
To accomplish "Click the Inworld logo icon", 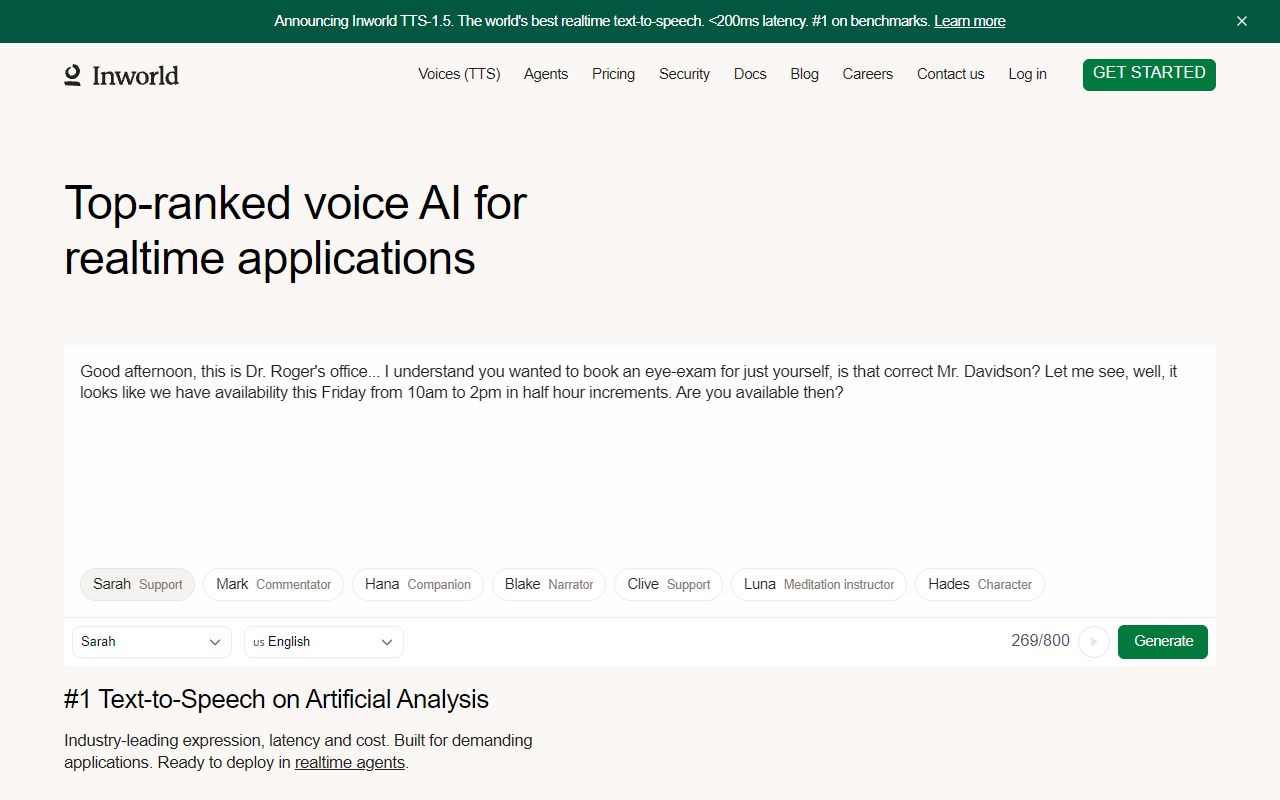I will tap(73, 75).
